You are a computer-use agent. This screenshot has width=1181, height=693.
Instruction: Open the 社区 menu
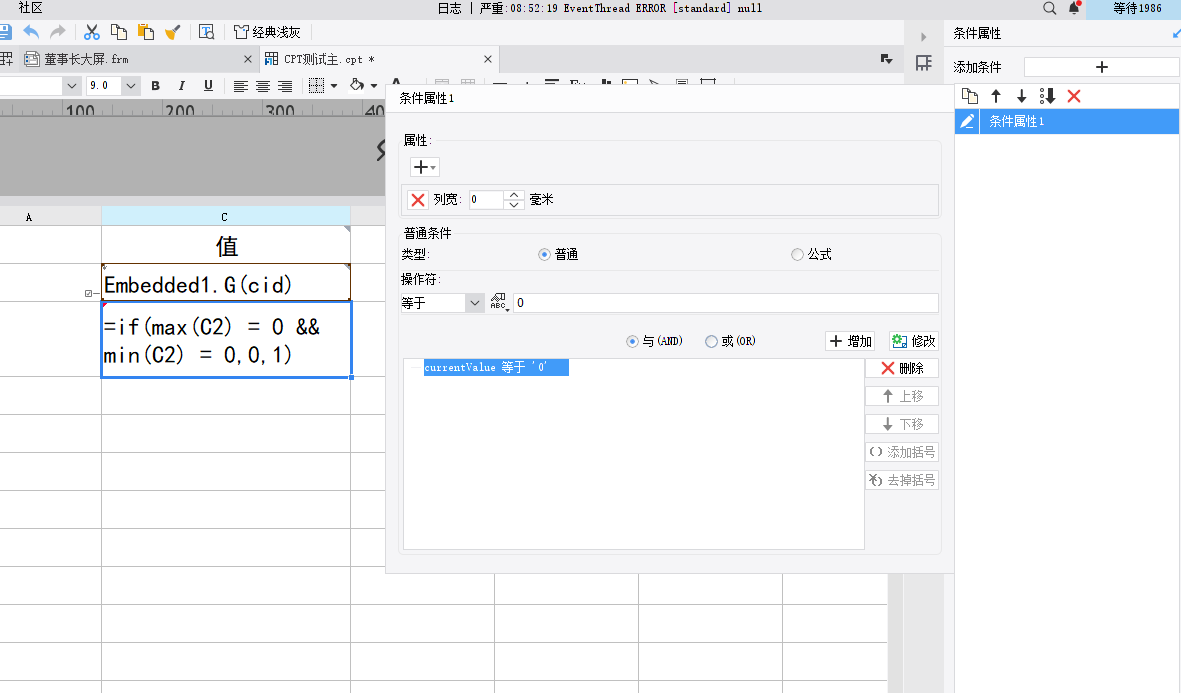point(30,8)
